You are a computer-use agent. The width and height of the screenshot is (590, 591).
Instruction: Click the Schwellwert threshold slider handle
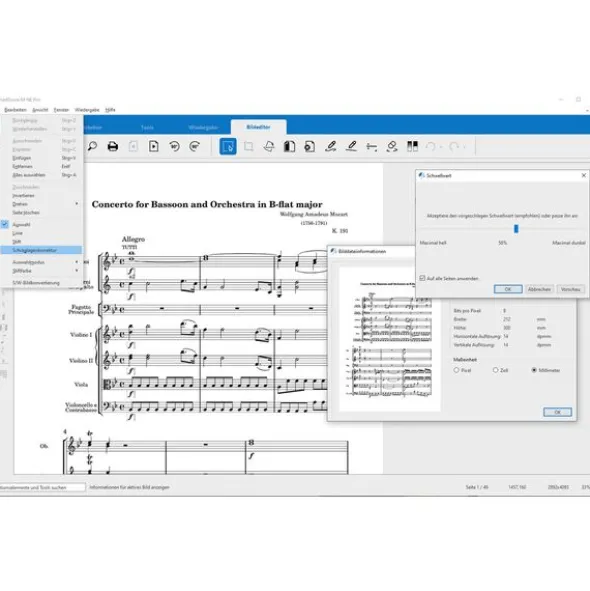[516, 228]
